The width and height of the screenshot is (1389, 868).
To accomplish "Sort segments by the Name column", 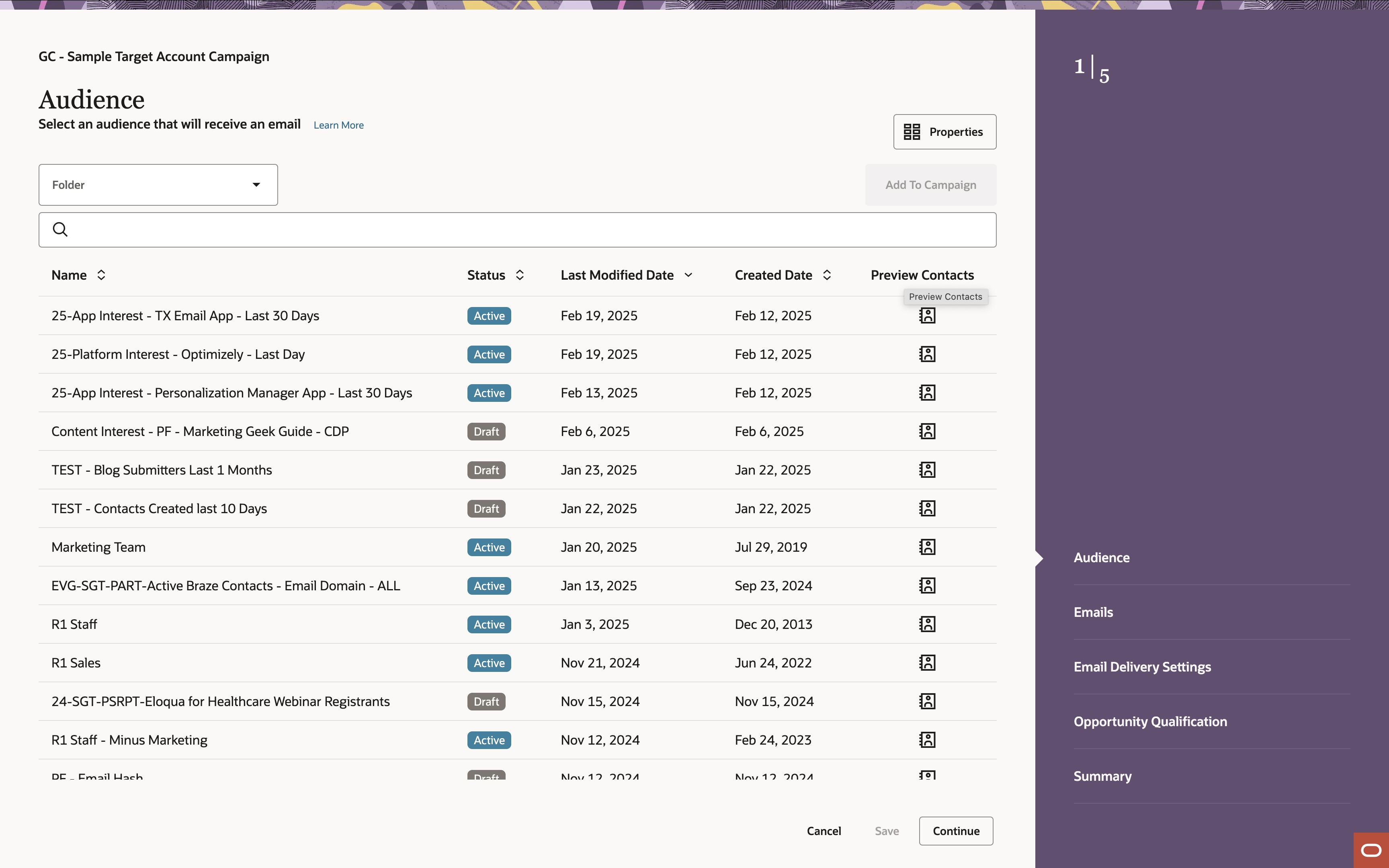I will pos(100,275).
